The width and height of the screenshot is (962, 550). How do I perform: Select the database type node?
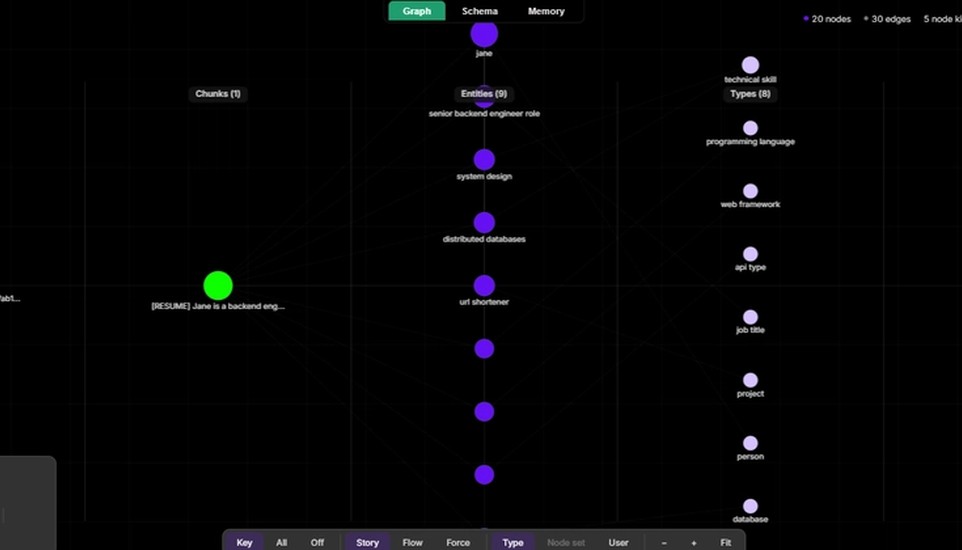point(750,506)
